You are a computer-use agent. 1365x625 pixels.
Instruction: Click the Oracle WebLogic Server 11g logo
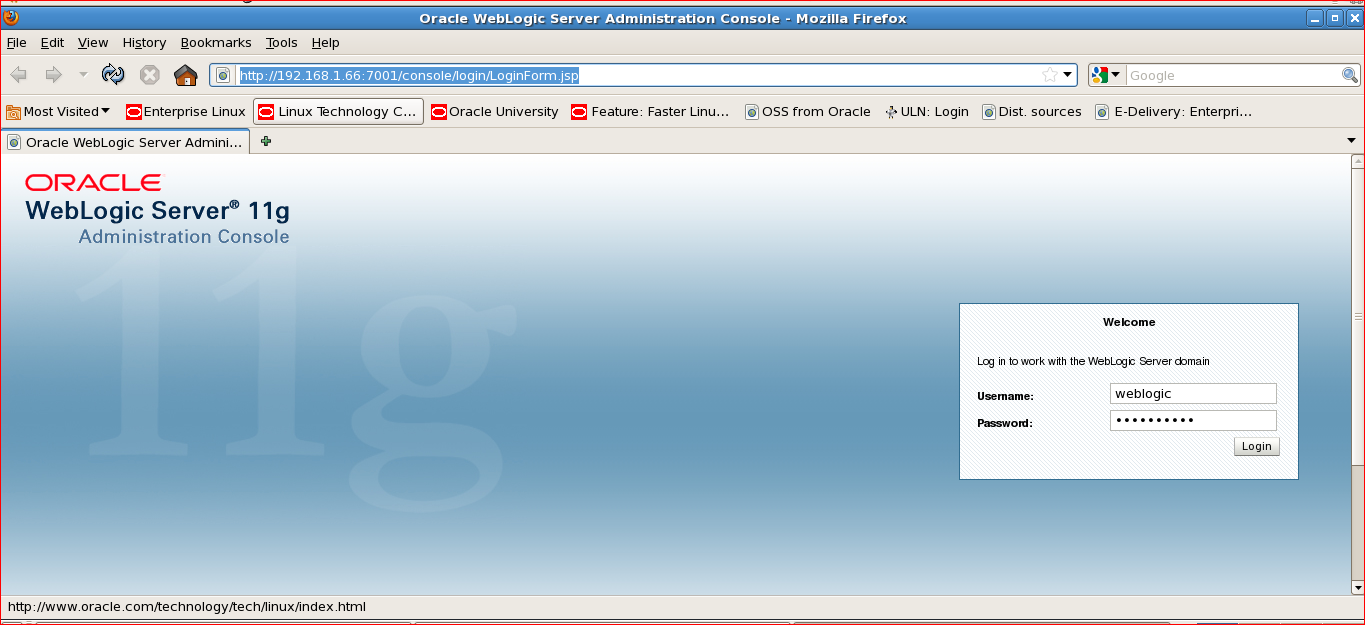pos(157,210)
